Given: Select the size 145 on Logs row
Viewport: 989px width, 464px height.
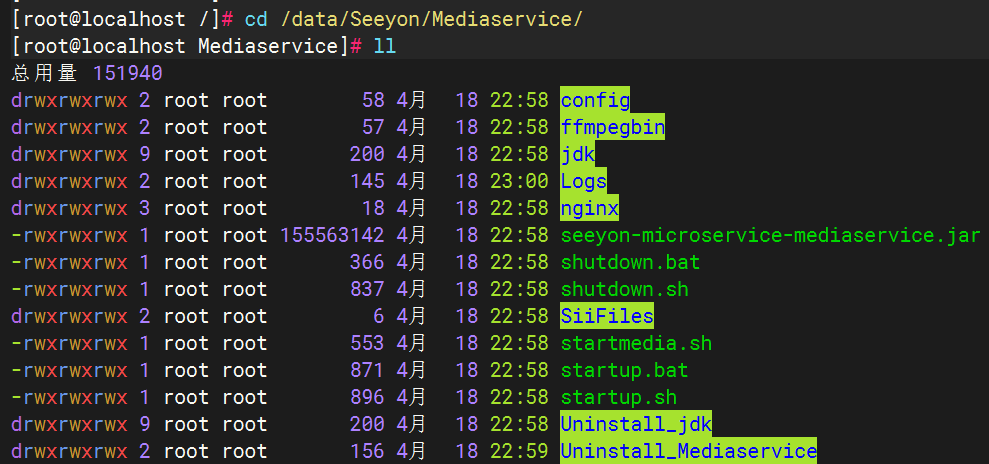Looking at the screenshot, I should [x=367, y=182].
